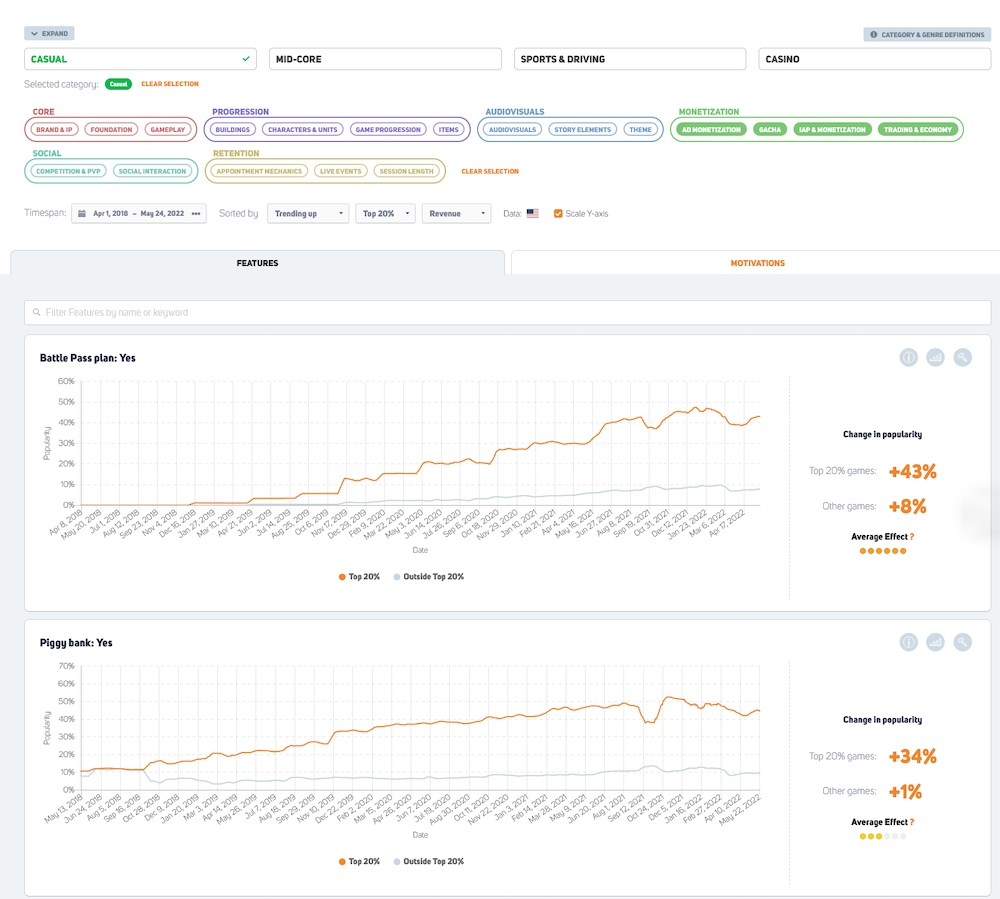Click the green Casual category badge
The image size is (1000, 899).
pyautogui.click(x=119, y=84)
